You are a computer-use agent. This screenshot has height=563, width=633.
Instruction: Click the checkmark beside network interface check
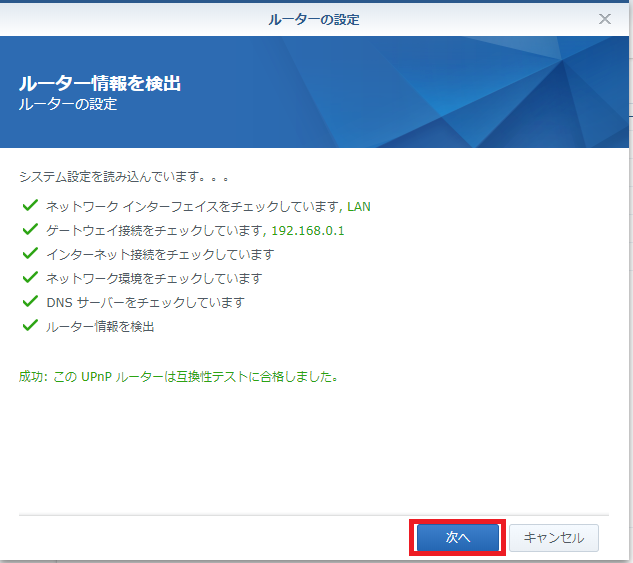coord(30,205)
